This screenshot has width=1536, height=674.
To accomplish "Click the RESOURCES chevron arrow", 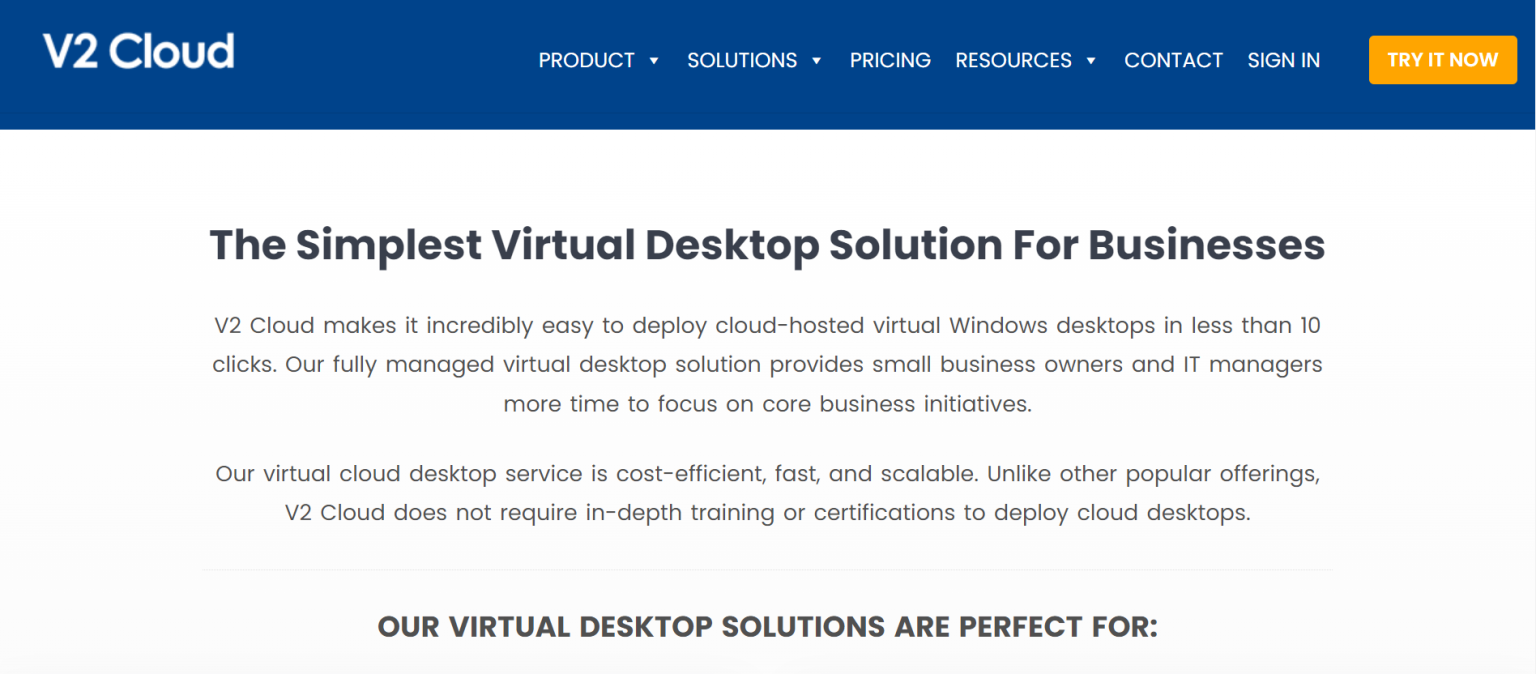I will (x=1089, y=61).
